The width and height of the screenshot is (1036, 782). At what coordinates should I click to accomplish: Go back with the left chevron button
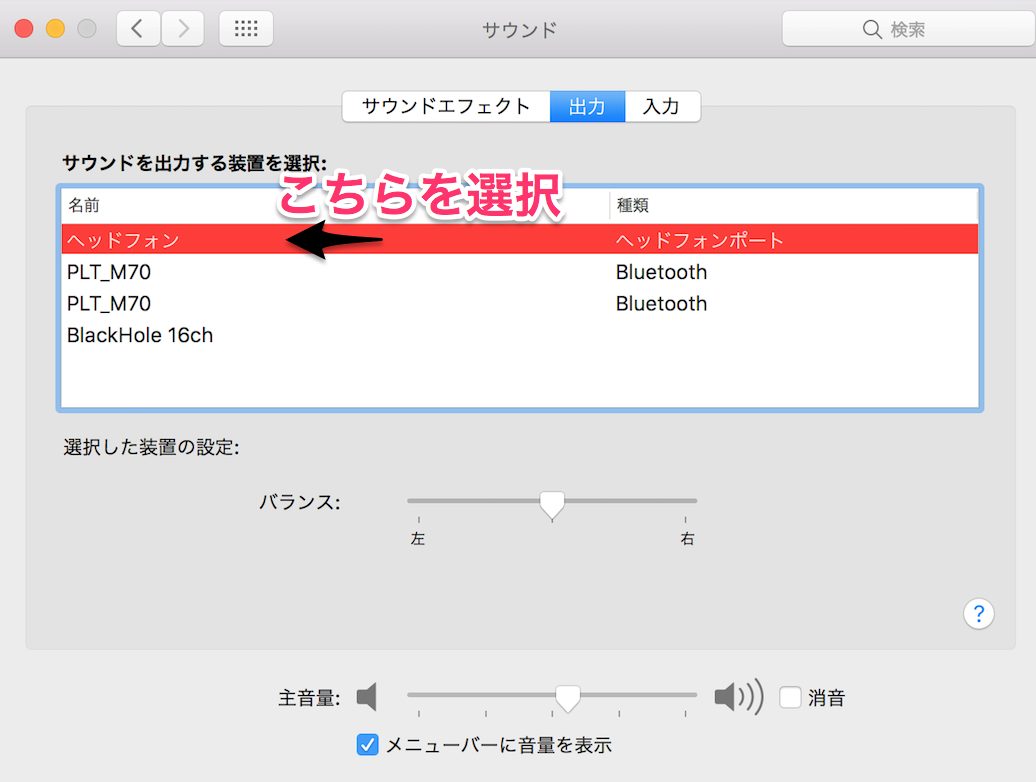[x=138, y=28]
